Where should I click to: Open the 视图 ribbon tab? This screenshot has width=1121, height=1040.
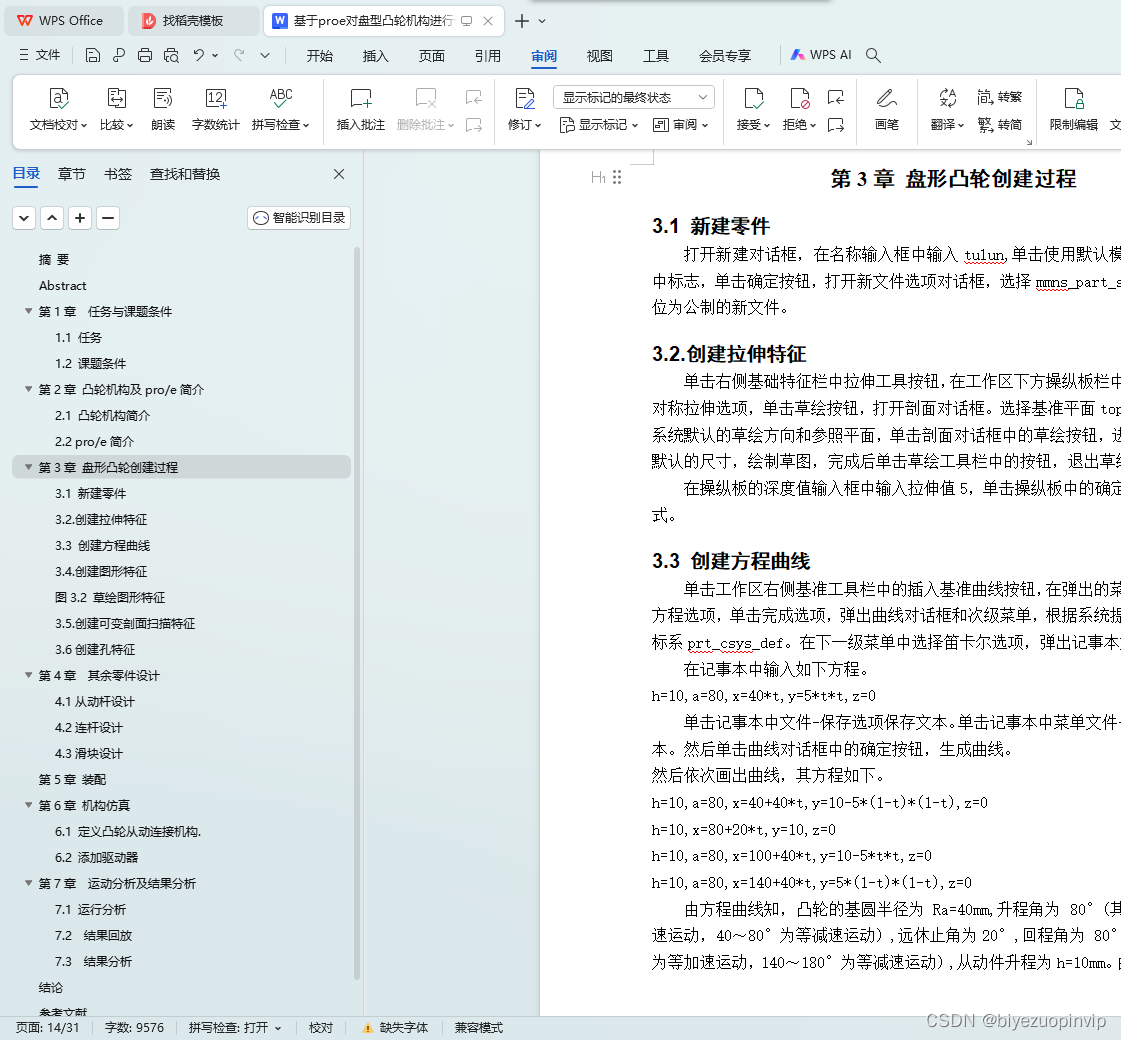pyautogui.click(x=600, y=56)
